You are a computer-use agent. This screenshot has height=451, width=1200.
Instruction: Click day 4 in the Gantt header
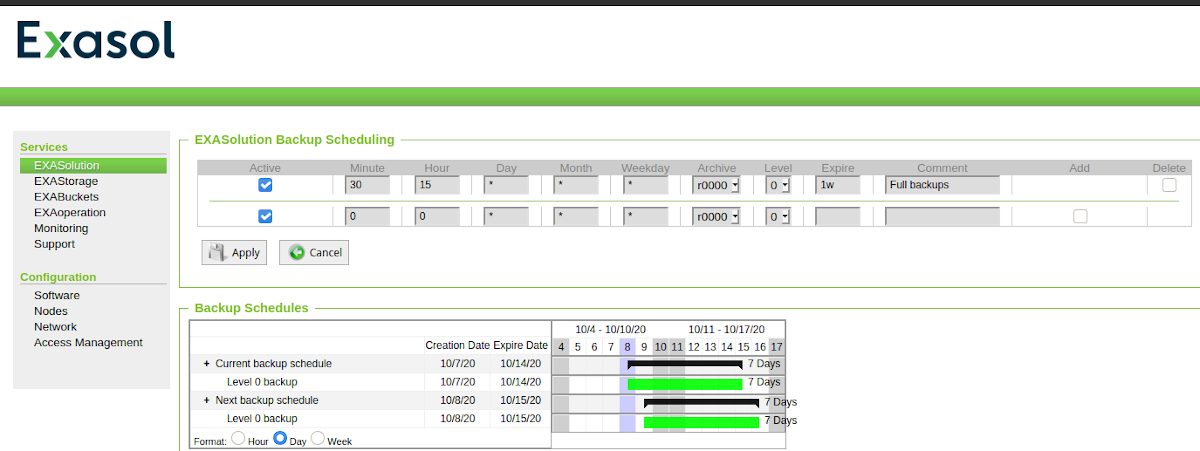pyautogui.click(x=561, y=347)
